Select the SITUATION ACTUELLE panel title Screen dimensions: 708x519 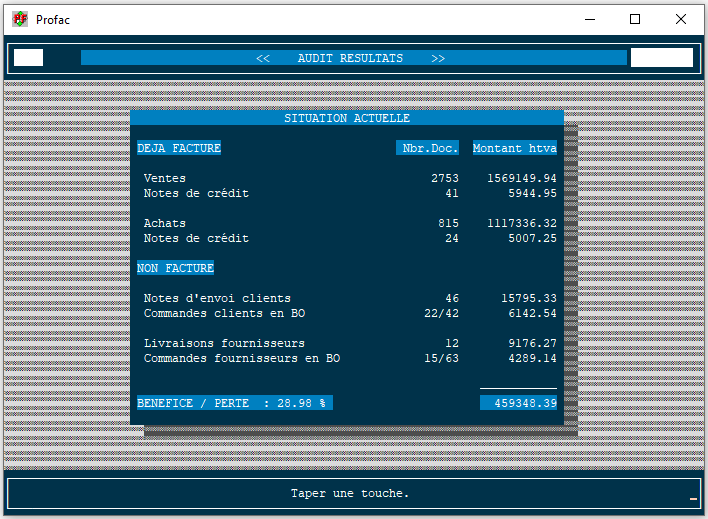[x=347, y=118]
